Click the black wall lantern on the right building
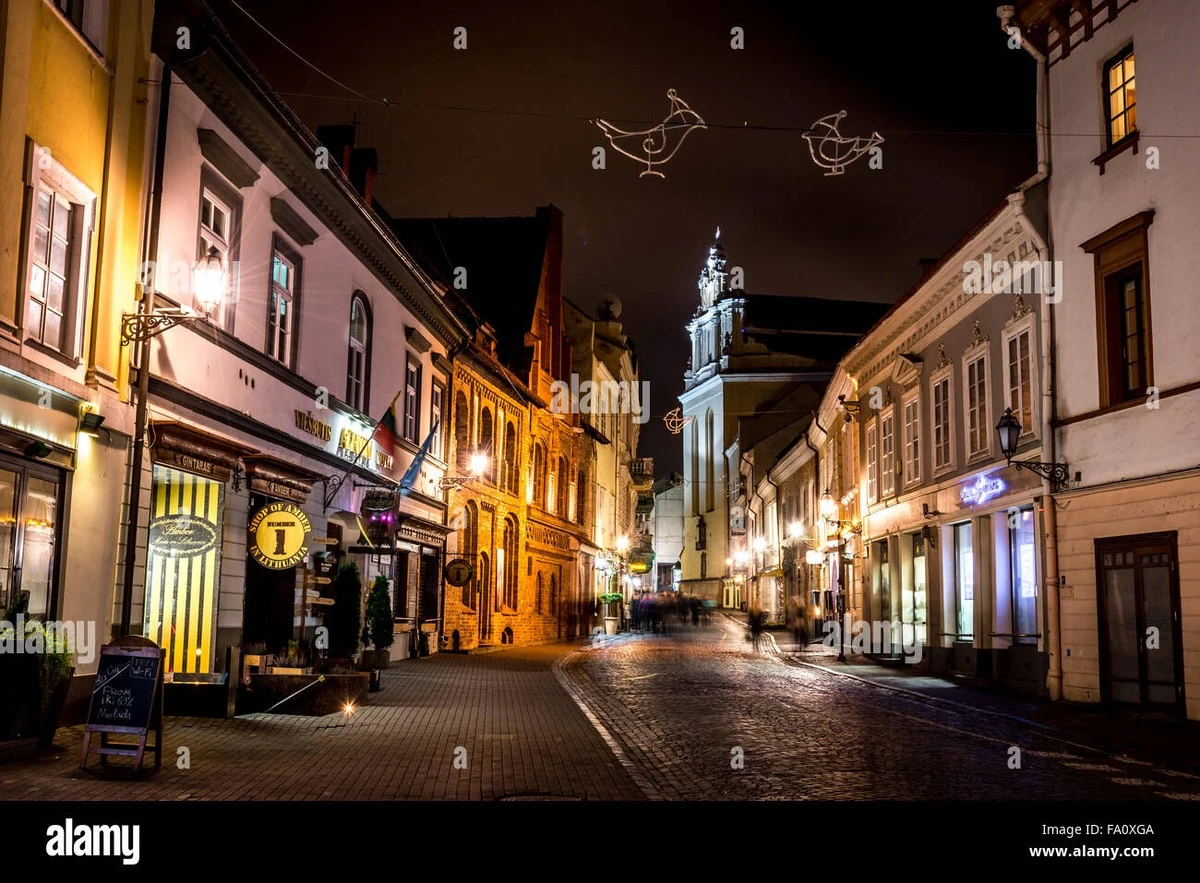Viewport: 1200px width, 883px height. click(x=1008, y=433)
